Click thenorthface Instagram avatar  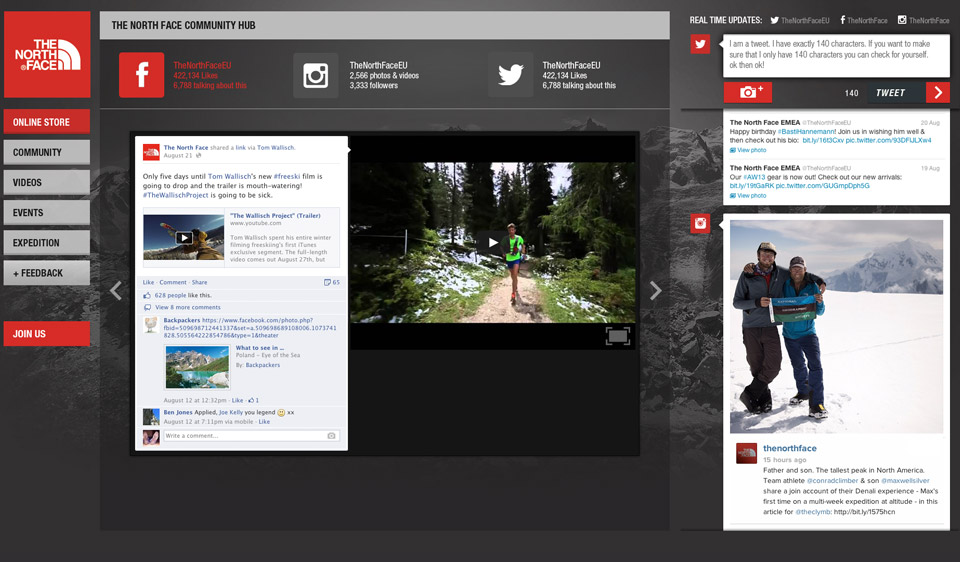pos(746,453)
